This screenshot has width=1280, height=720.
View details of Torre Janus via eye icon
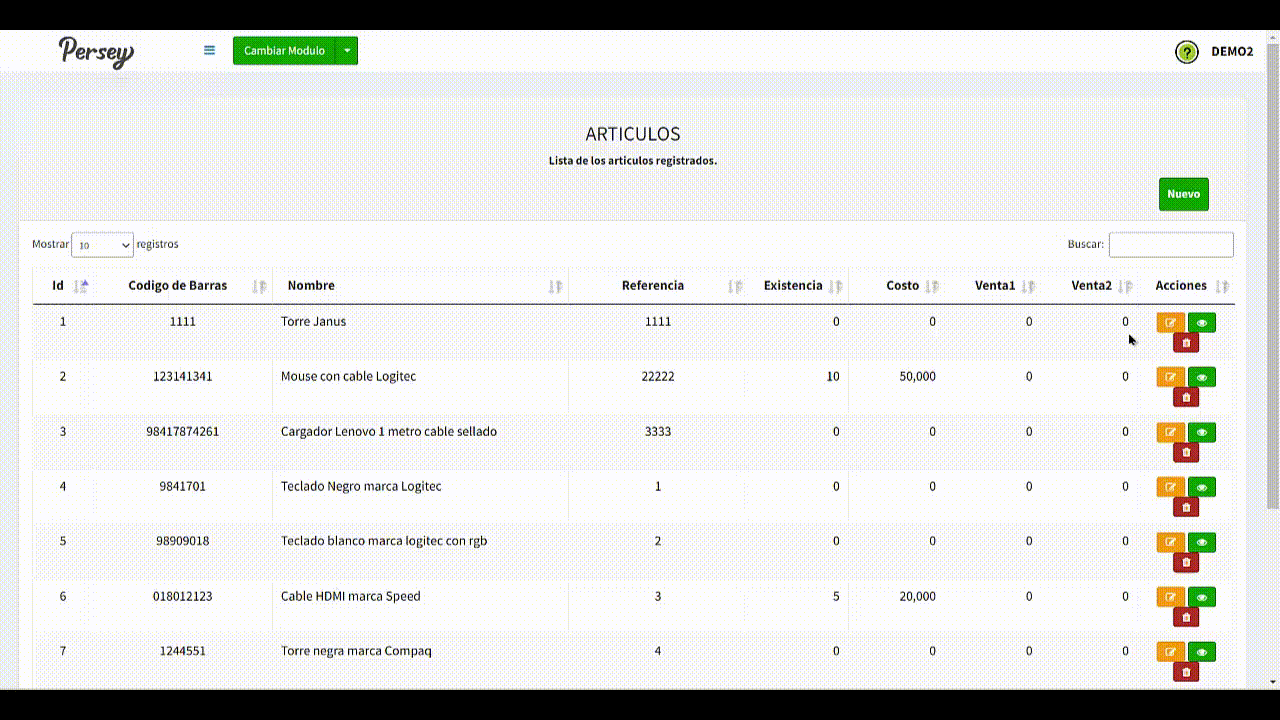coord(1202,322)
